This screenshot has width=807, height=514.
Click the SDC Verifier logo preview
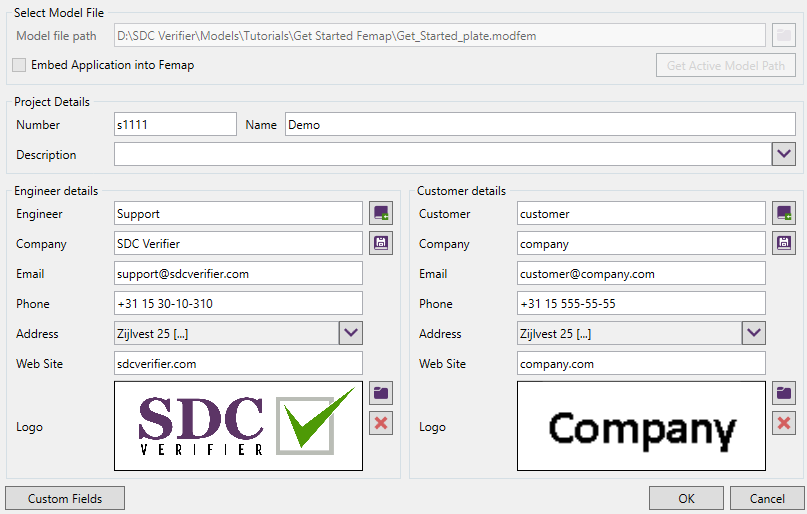(x=238, y=426)
